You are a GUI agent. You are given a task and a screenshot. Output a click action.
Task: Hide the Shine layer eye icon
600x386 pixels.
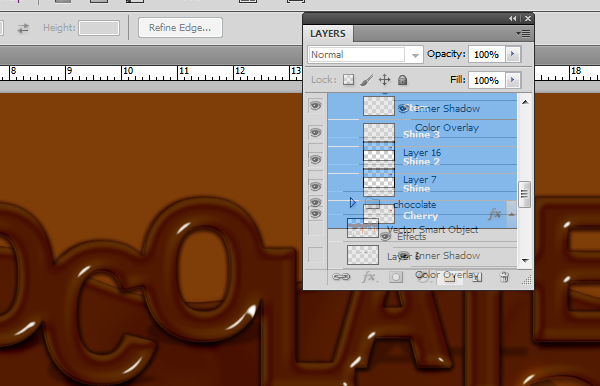pos(315,186)
